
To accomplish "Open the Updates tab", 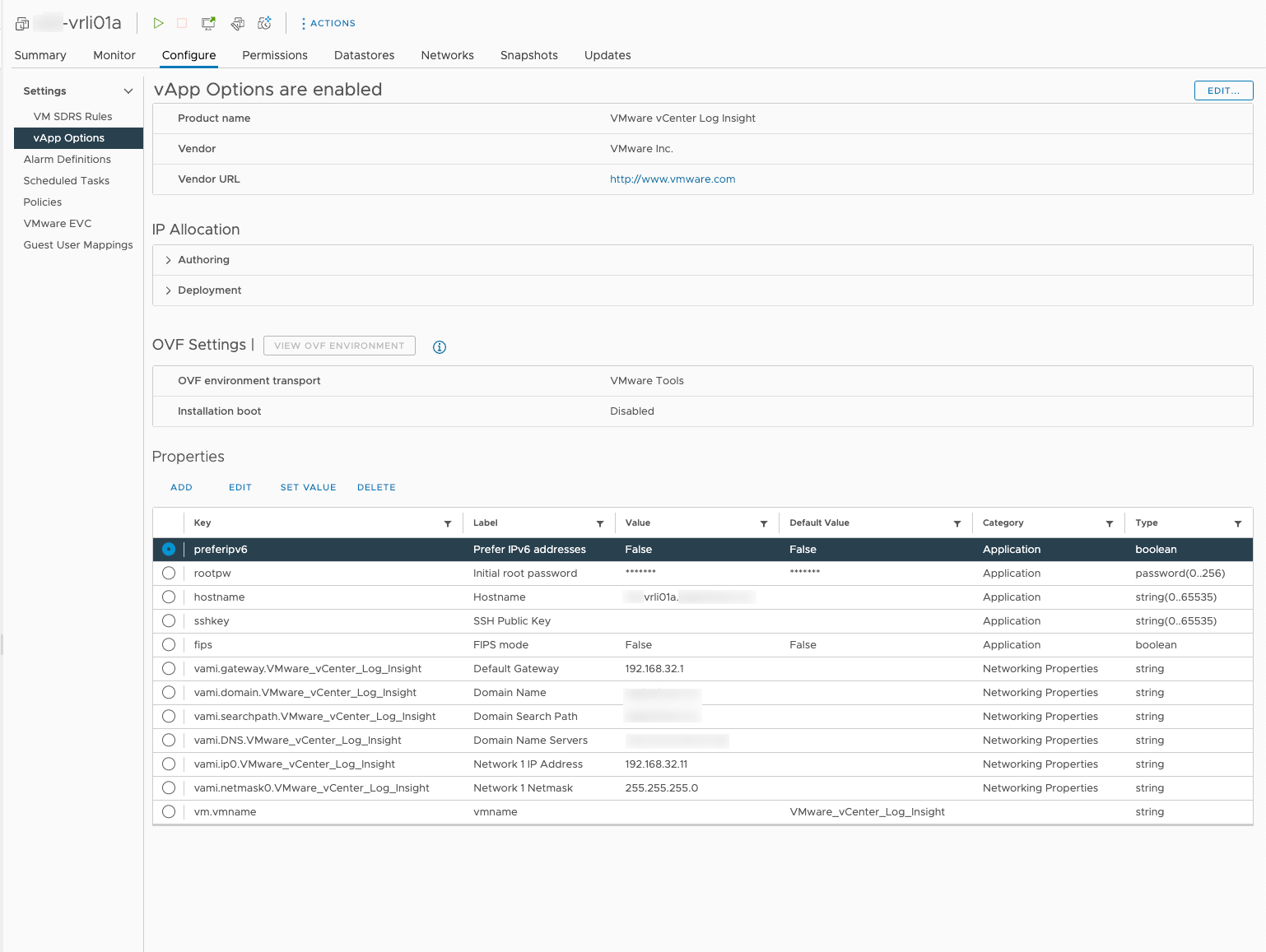I will pyautogui.click(x=607, y=55).
